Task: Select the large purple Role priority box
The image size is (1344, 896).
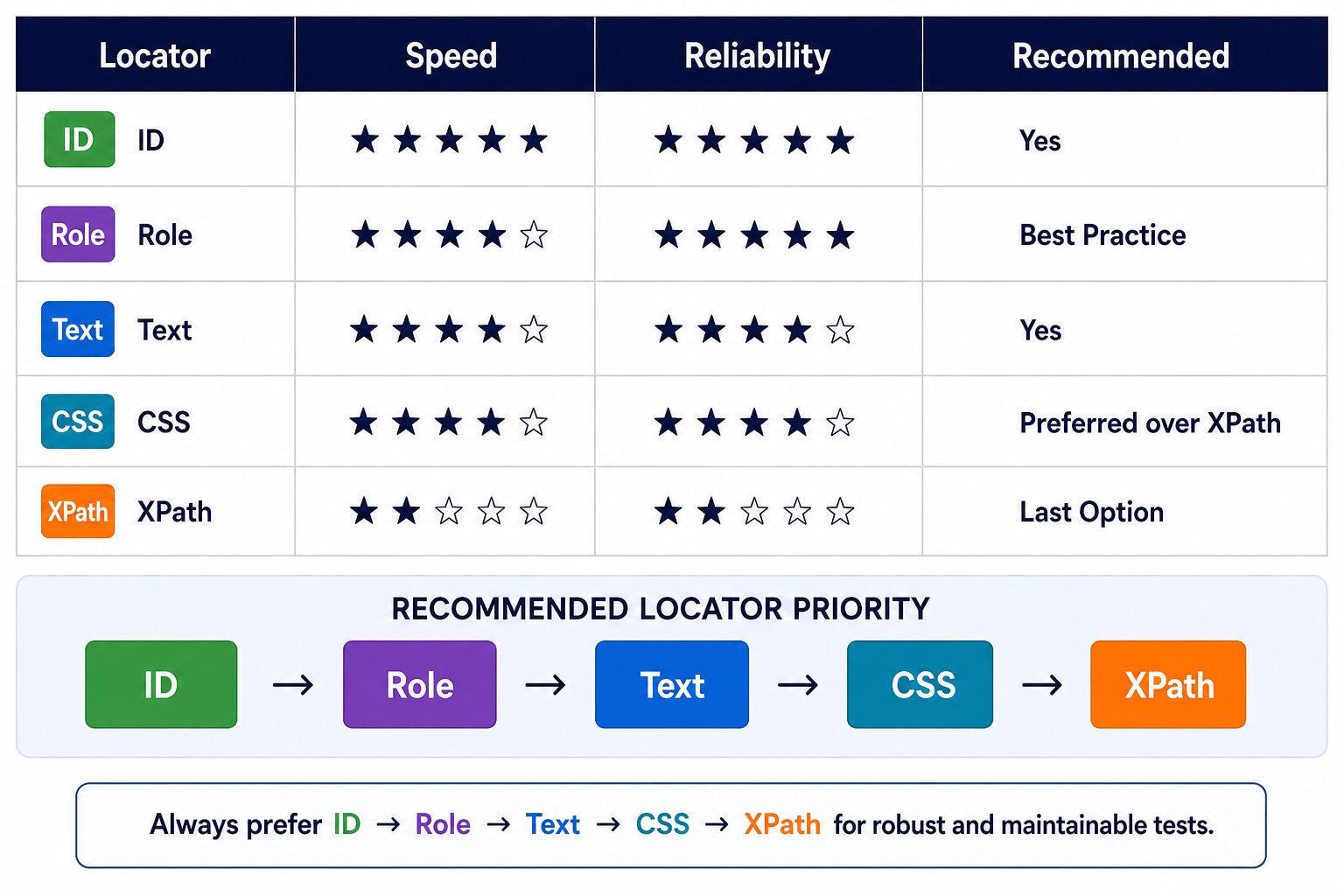Action: pyautogui.click(x=420, y=684)
